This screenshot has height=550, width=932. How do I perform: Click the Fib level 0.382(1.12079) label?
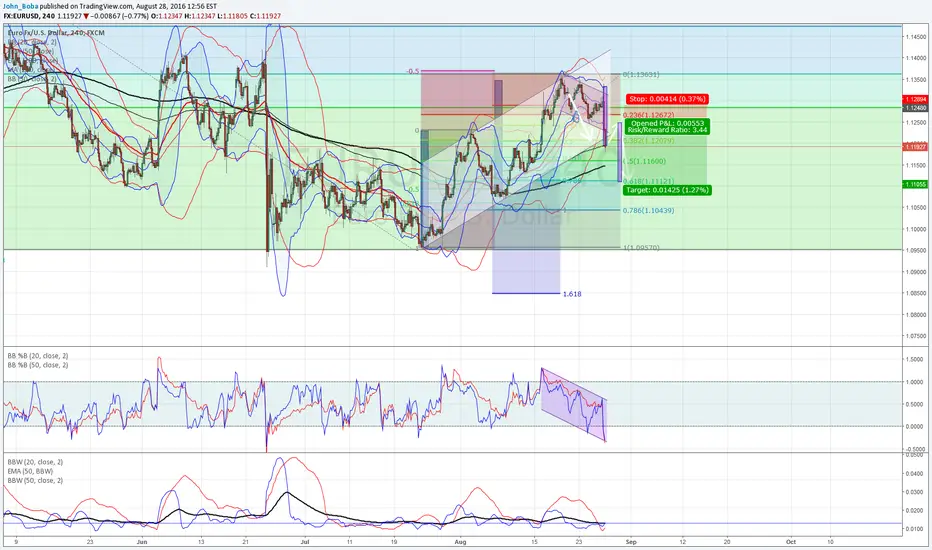click(x=648, y=141)
